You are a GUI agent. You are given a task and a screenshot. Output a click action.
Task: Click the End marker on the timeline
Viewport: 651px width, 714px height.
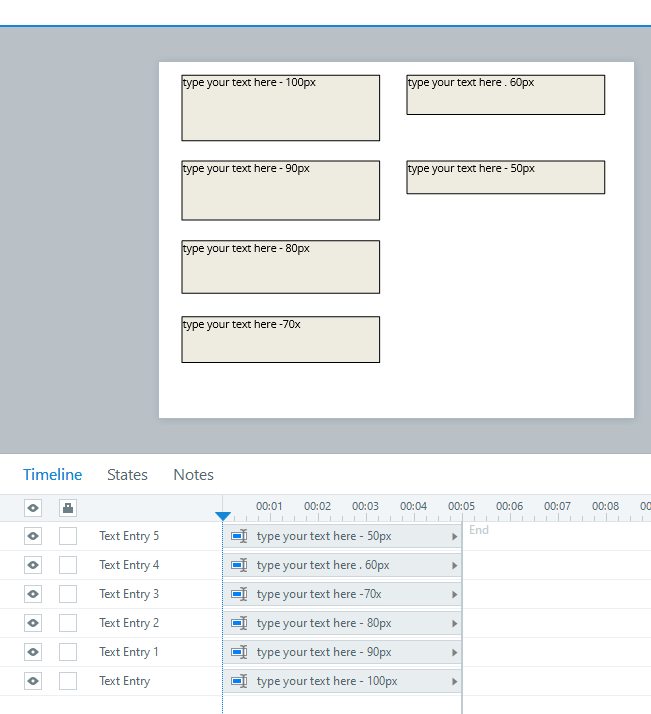[x=479, y=530]
